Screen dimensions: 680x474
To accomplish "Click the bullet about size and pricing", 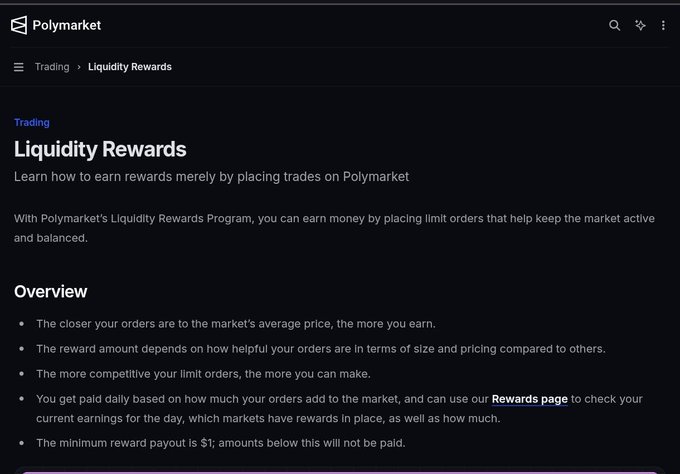I will tap(321, 349).
